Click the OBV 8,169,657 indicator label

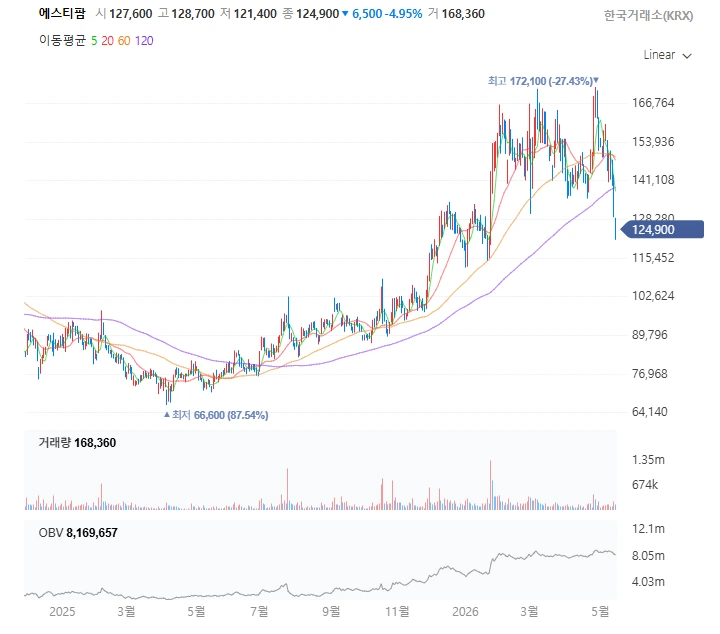point(78,533)
